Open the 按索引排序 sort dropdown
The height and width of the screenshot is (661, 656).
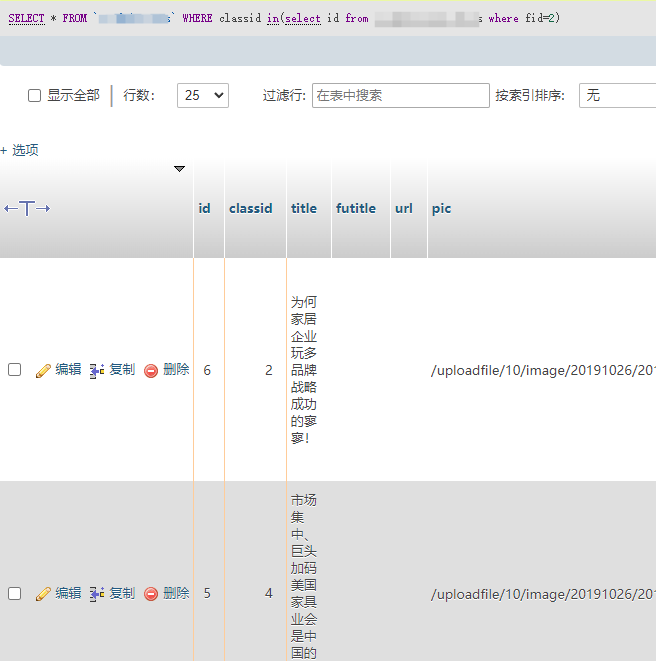pos(616,95)
